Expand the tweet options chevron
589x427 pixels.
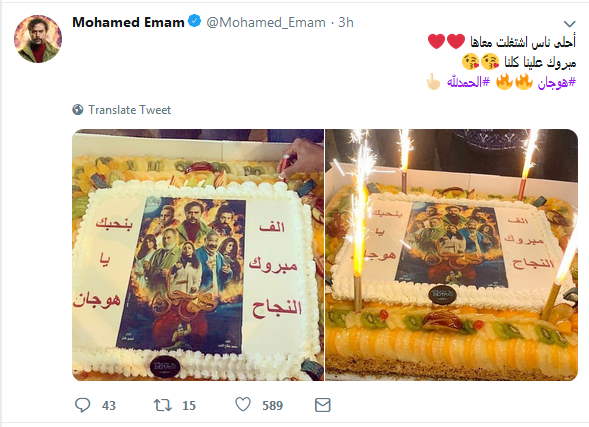[570, 24]
